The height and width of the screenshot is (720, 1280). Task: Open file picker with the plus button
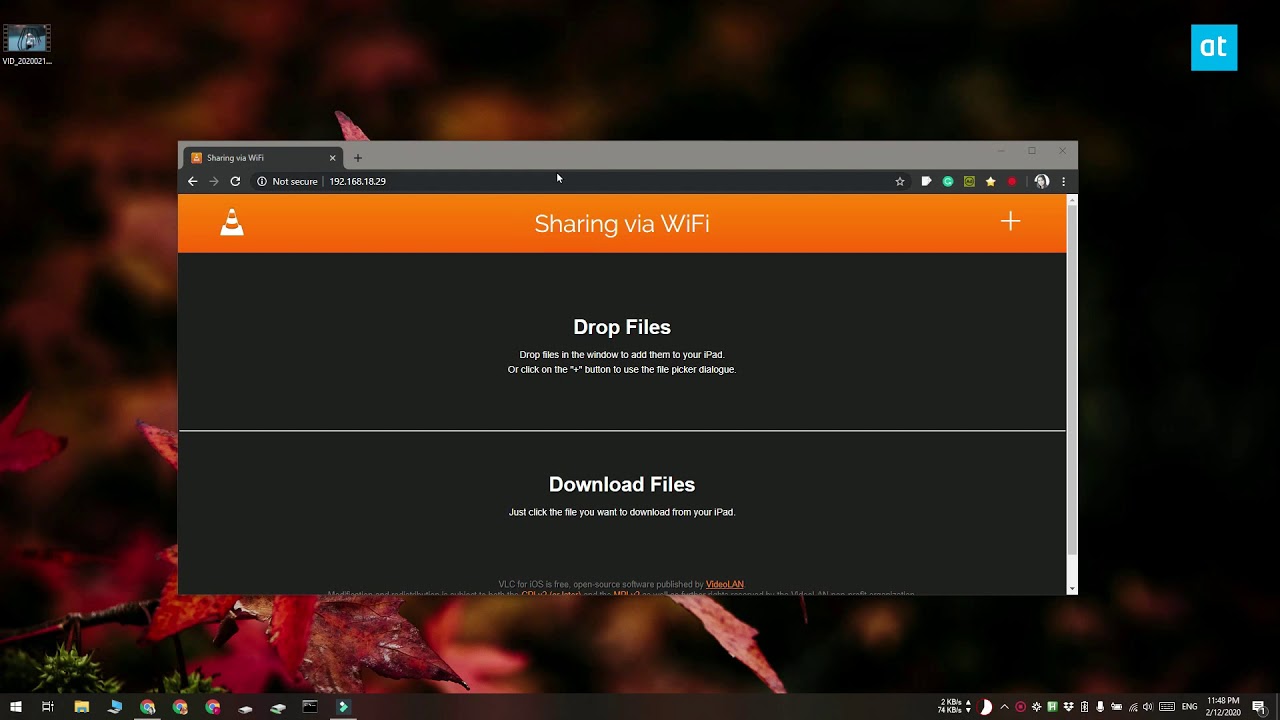click(x=1010, y=221)
